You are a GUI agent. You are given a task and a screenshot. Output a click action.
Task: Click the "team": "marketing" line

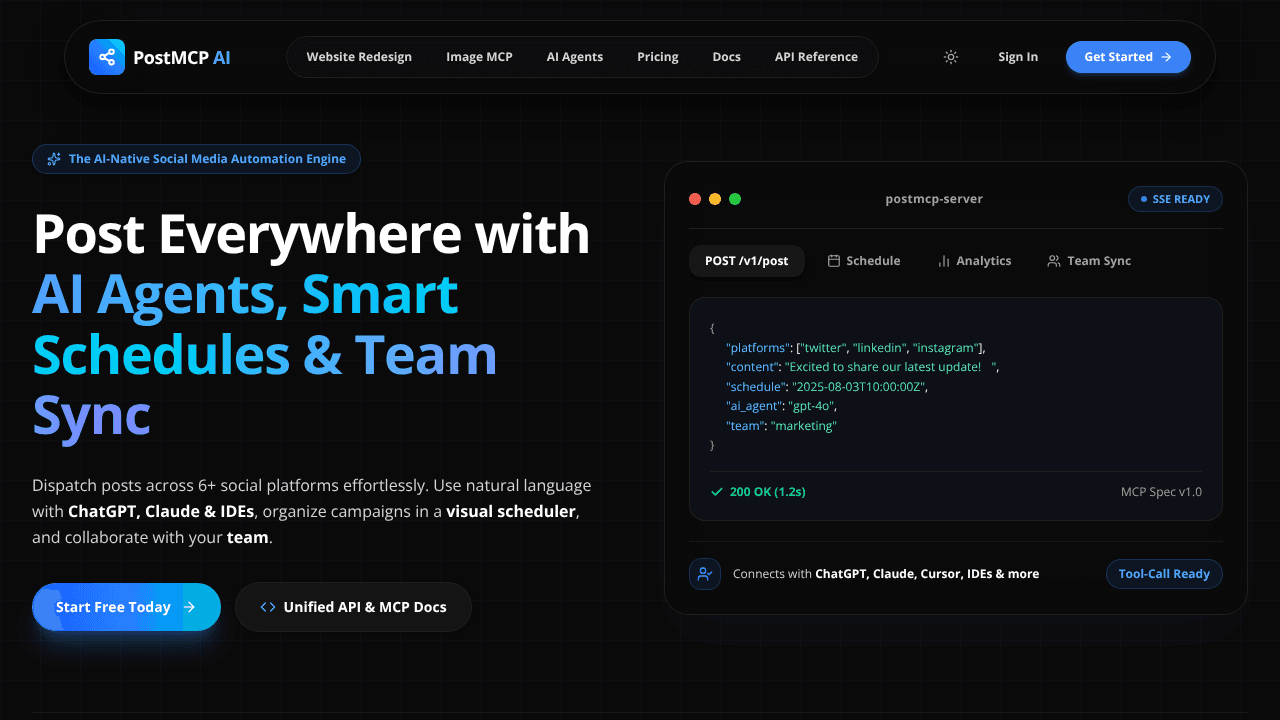(x=781, y=425)
